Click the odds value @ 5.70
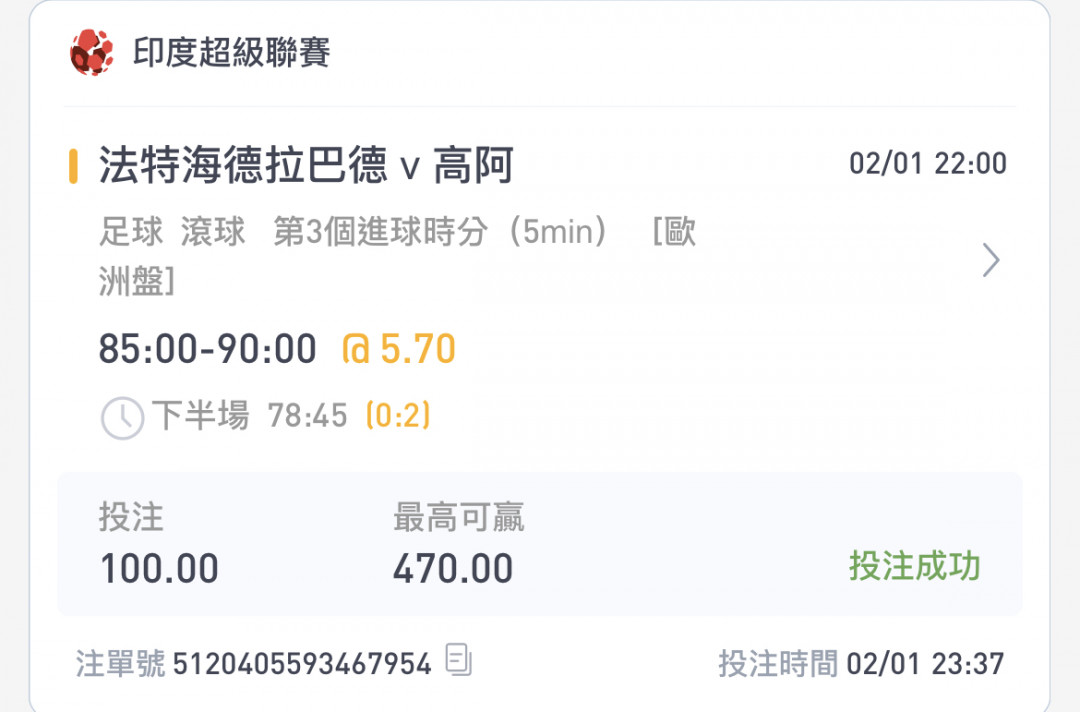Image resolution: width=1080 pixels, height=712 pixels. pyautogui.click(x=399, y=348)
